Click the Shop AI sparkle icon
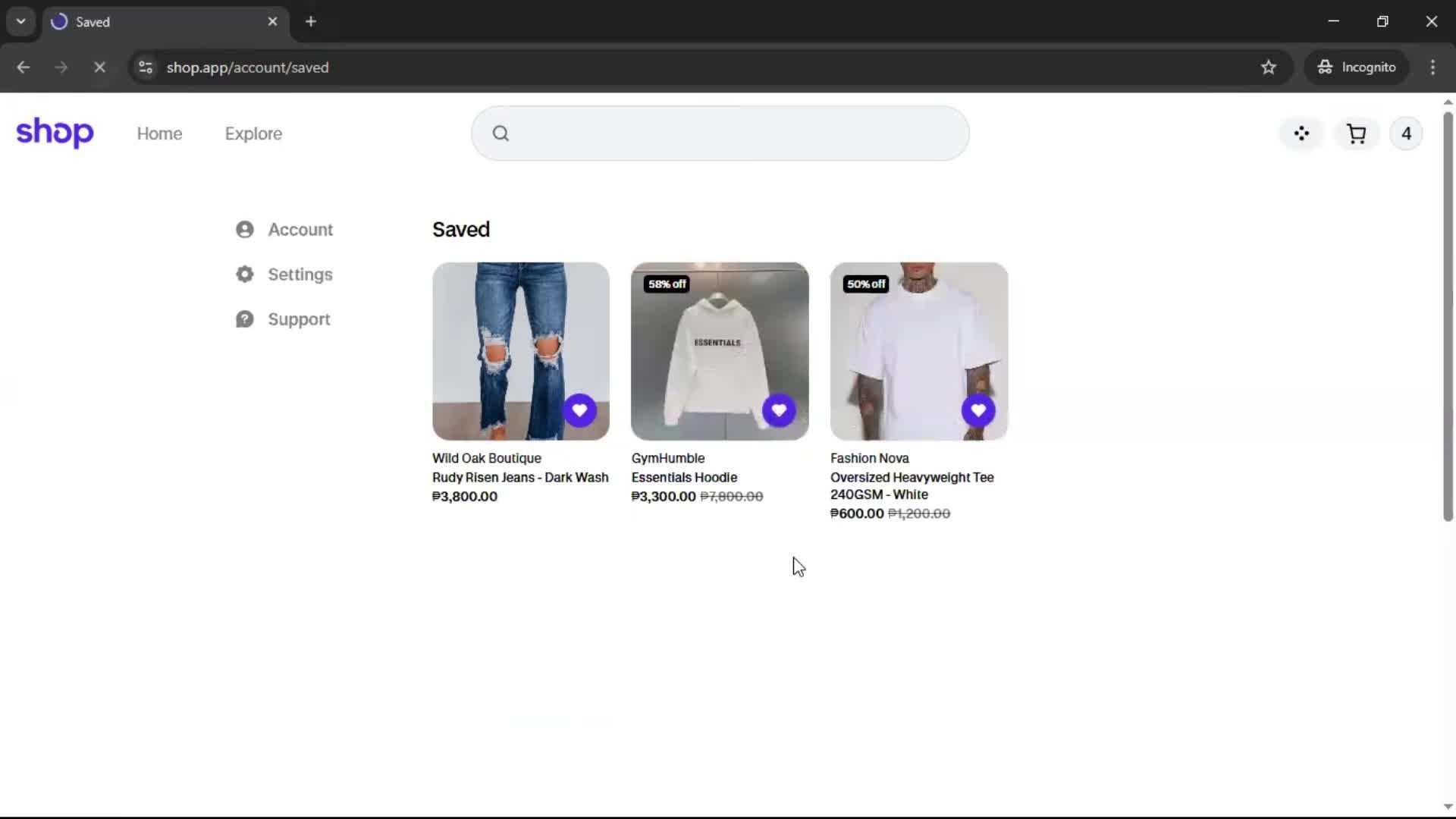Screen dimensions: 1456x819 (1301, 134)
